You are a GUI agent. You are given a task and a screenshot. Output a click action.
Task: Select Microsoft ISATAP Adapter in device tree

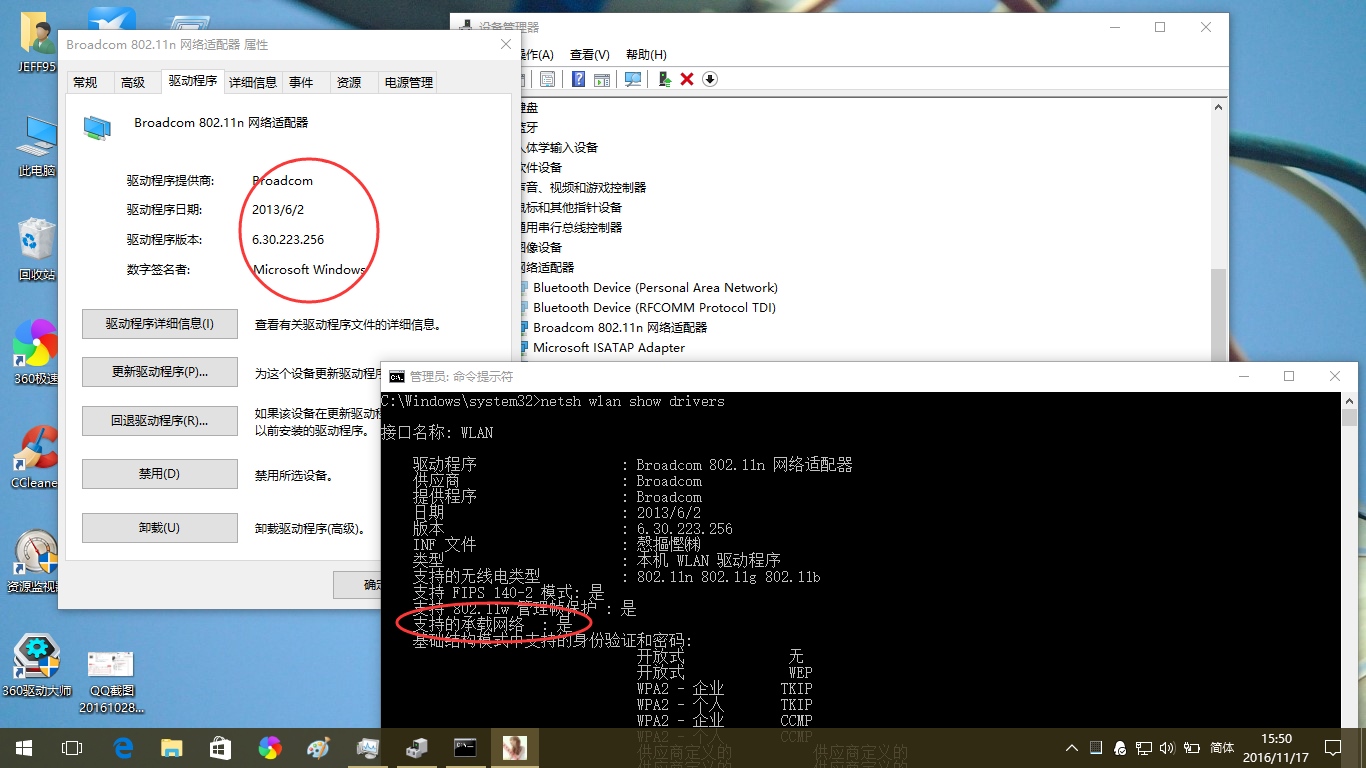[x=609, y=347]
